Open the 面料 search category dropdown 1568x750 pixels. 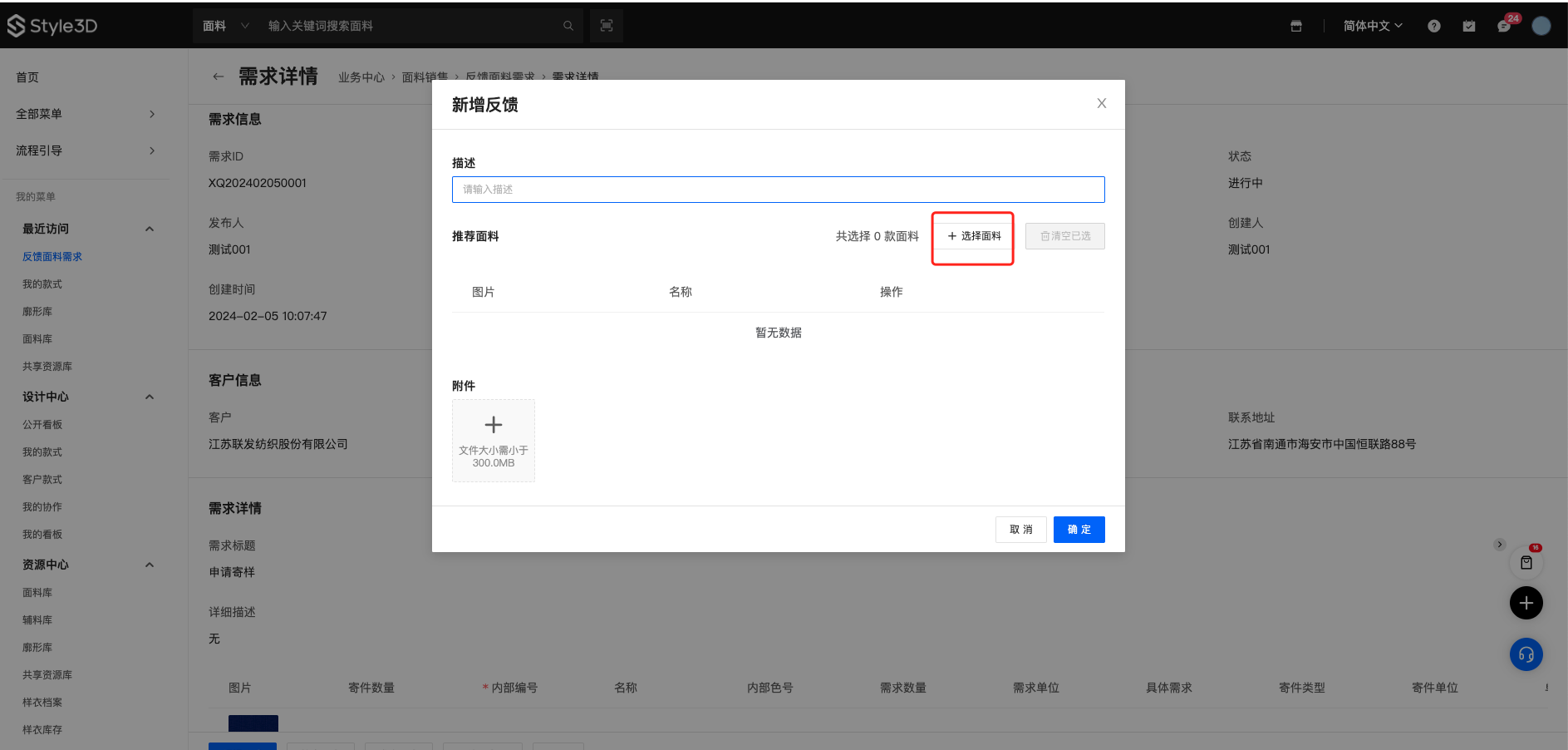225,26
